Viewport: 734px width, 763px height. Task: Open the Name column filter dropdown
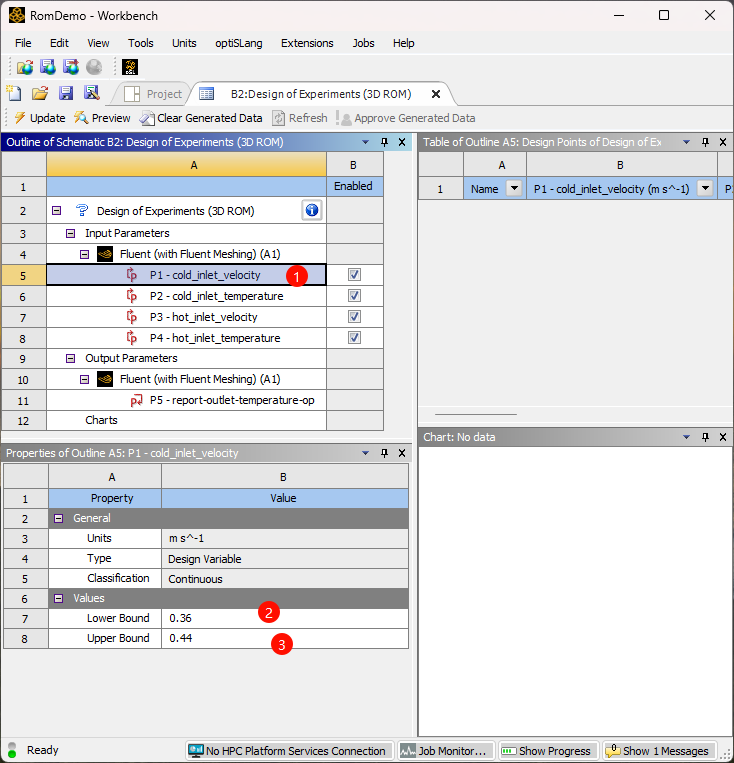click(x=514, y=189)
